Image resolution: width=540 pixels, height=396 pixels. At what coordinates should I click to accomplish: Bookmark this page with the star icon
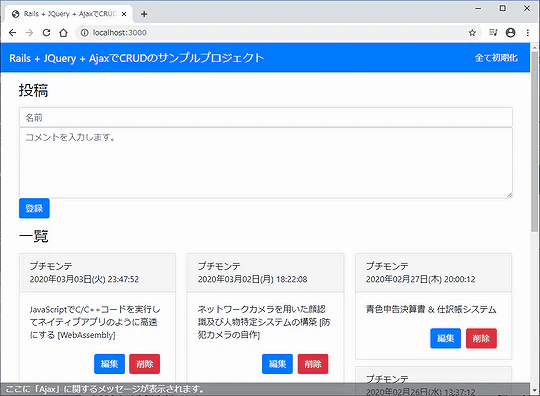point(472,33)
